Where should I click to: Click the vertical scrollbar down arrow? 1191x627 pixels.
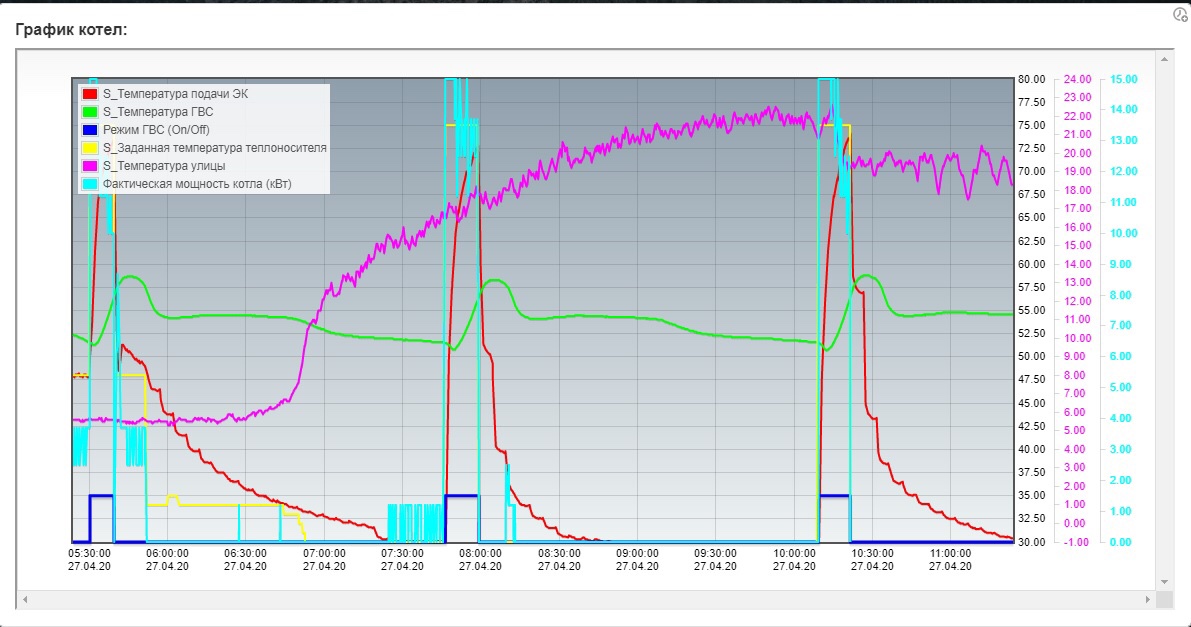(x=1164, y=582)
